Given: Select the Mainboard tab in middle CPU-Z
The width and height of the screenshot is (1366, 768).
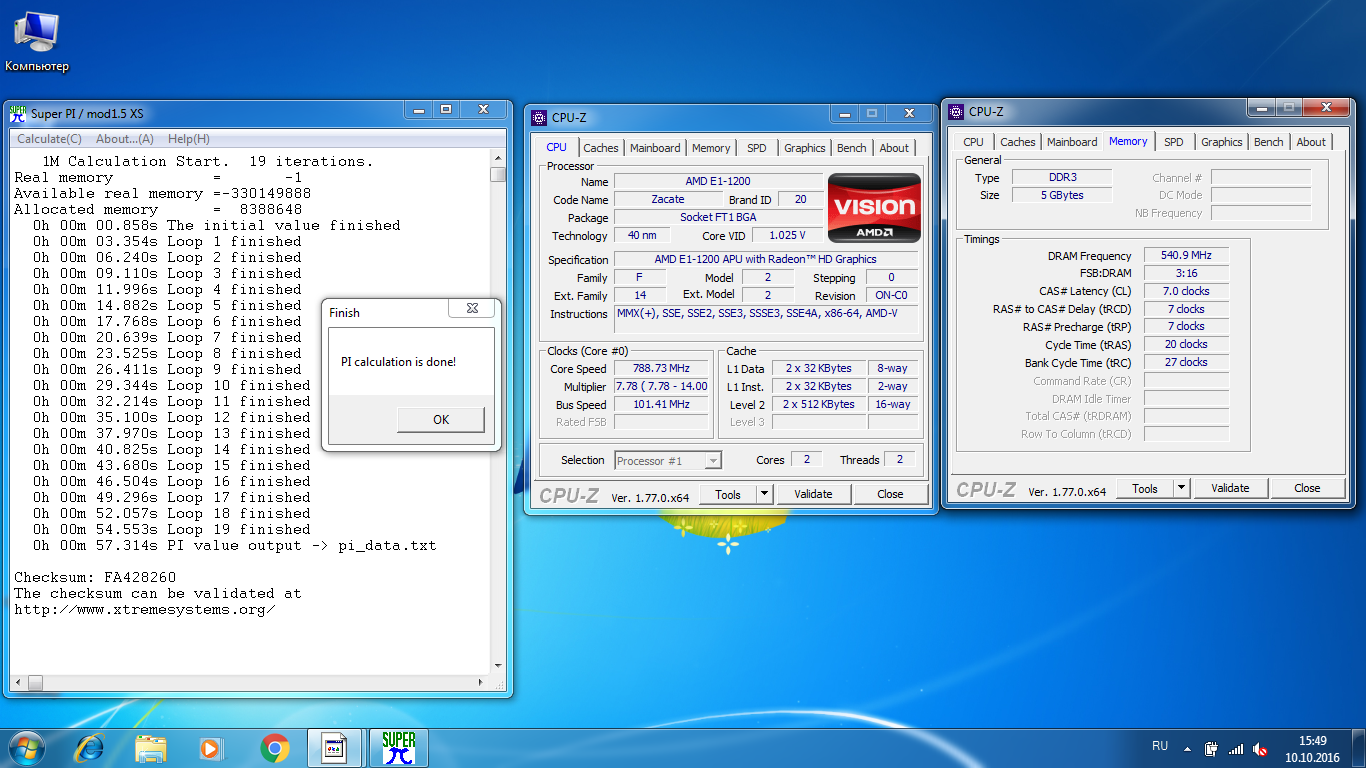Looking at the screenshot, I should click(x=655, y=148).
